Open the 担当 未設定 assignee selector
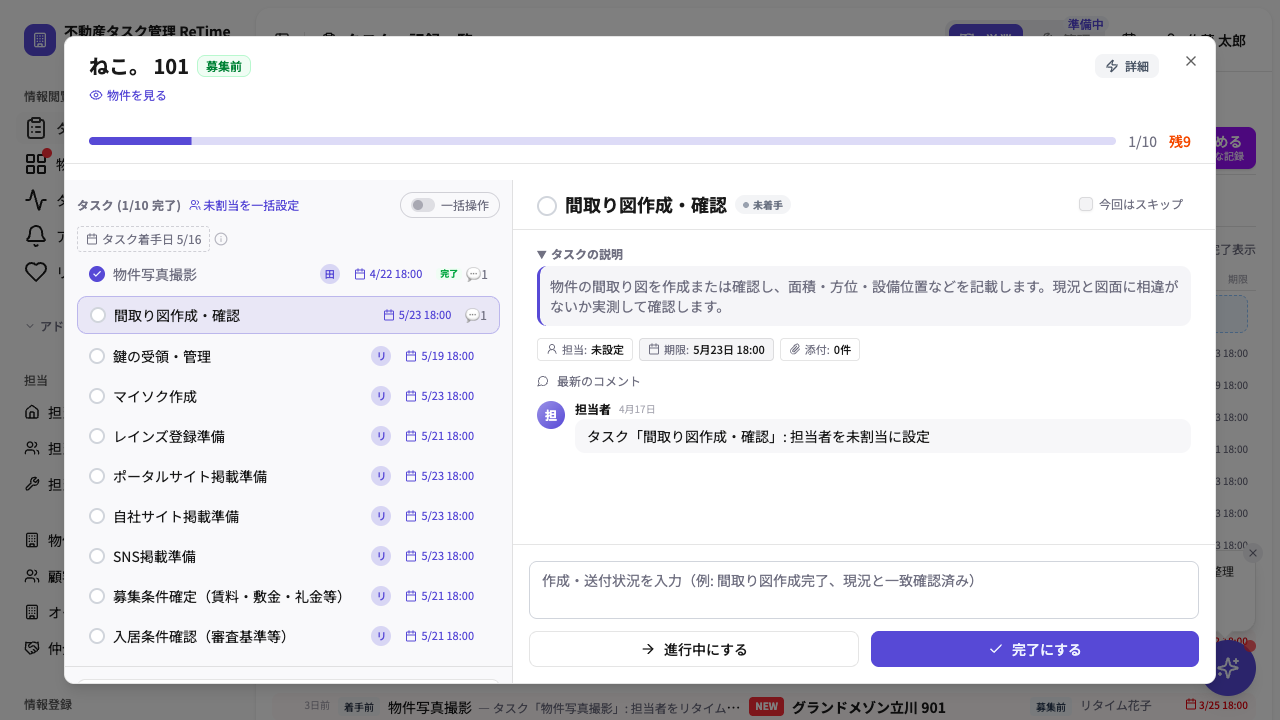 [x=585, y=350]
